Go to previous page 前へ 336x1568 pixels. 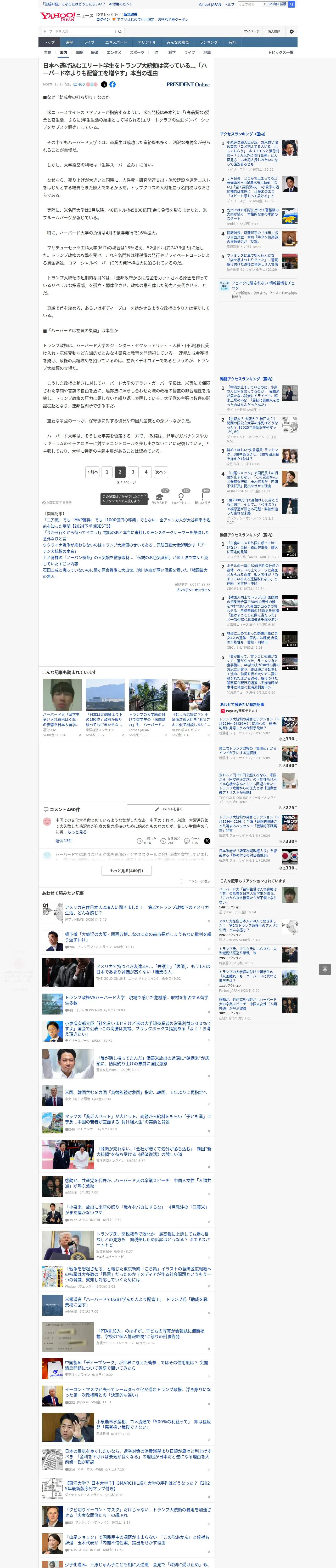coord(93,472)
